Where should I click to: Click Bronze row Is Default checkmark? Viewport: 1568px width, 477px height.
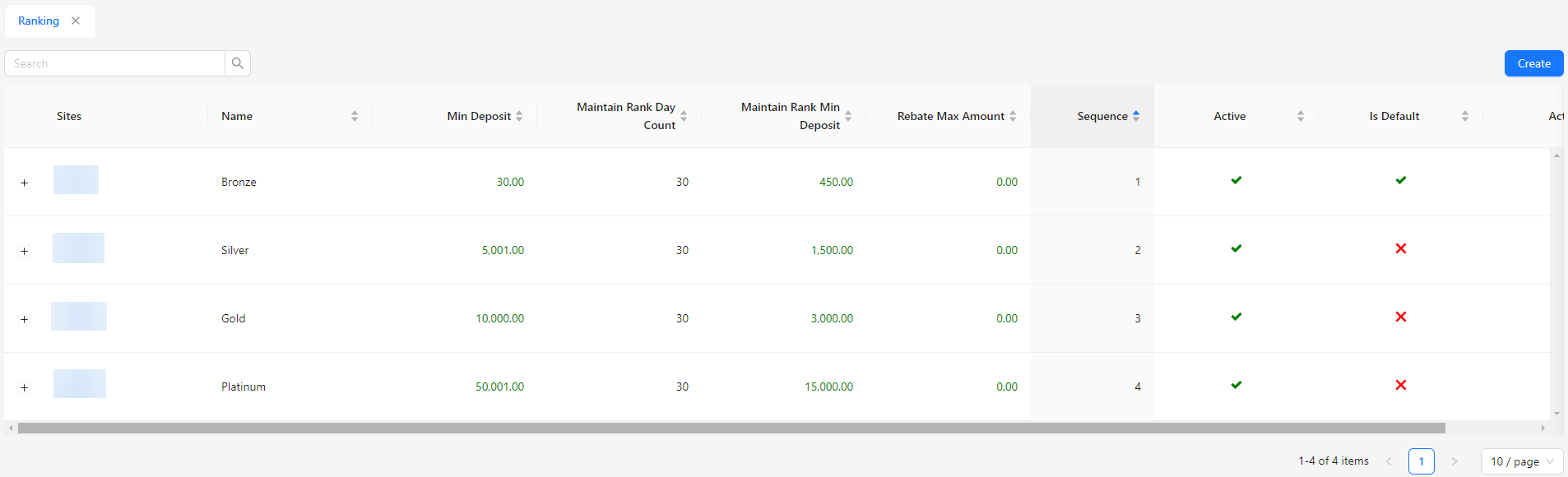tap(1401, 181)
